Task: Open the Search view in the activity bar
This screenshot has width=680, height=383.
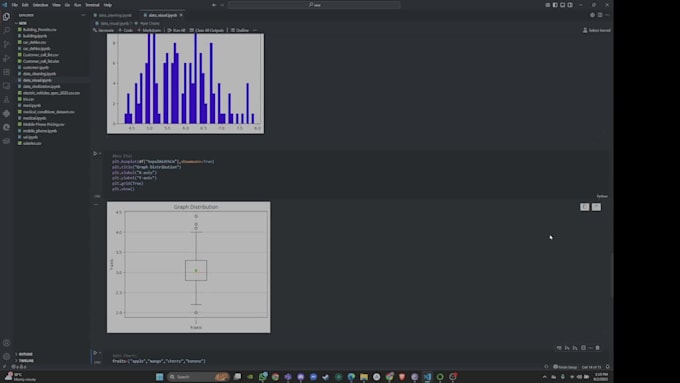Action: pyautogui.click(x=7, y=30)
